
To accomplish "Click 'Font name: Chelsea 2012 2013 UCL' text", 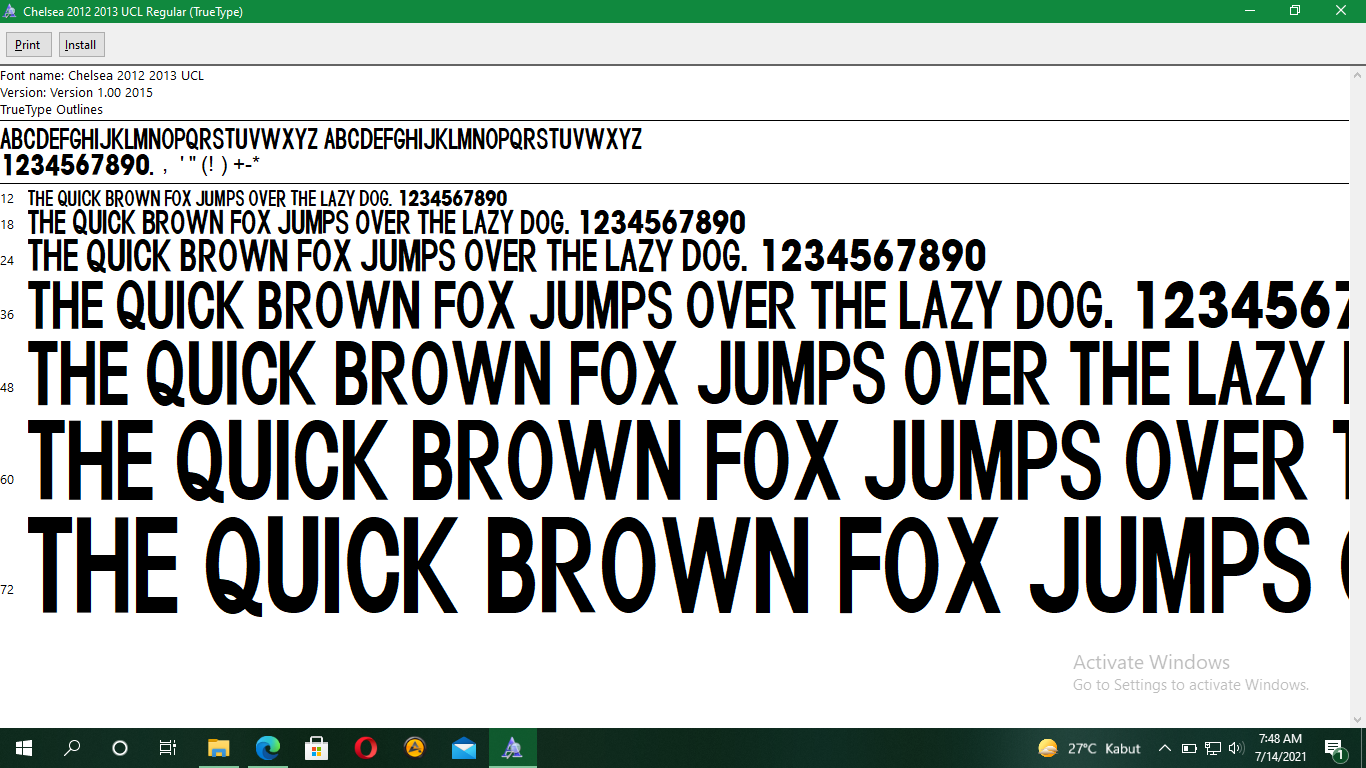I will coord(102,76).
